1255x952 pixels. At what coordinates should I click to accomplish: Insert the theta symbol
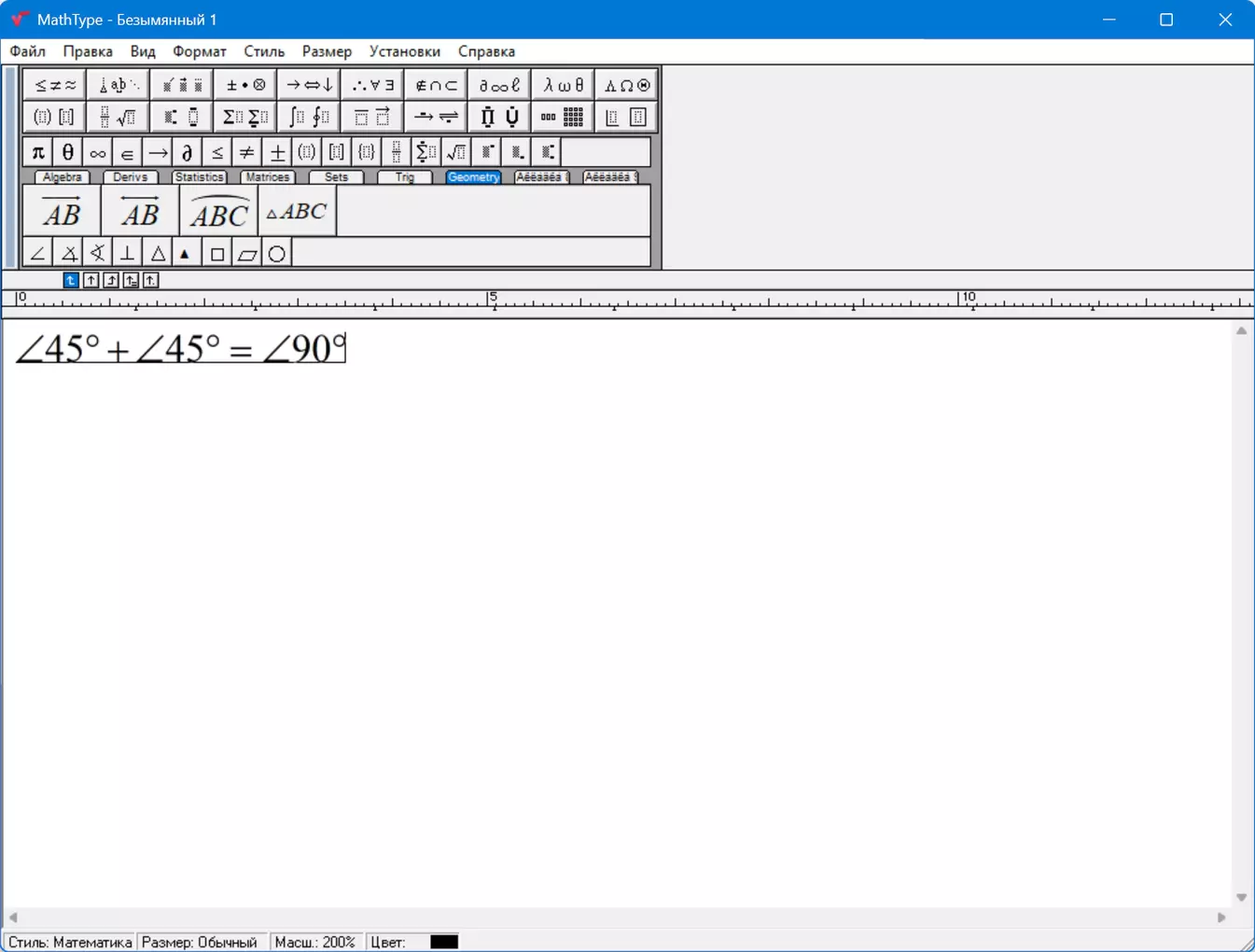68,152
